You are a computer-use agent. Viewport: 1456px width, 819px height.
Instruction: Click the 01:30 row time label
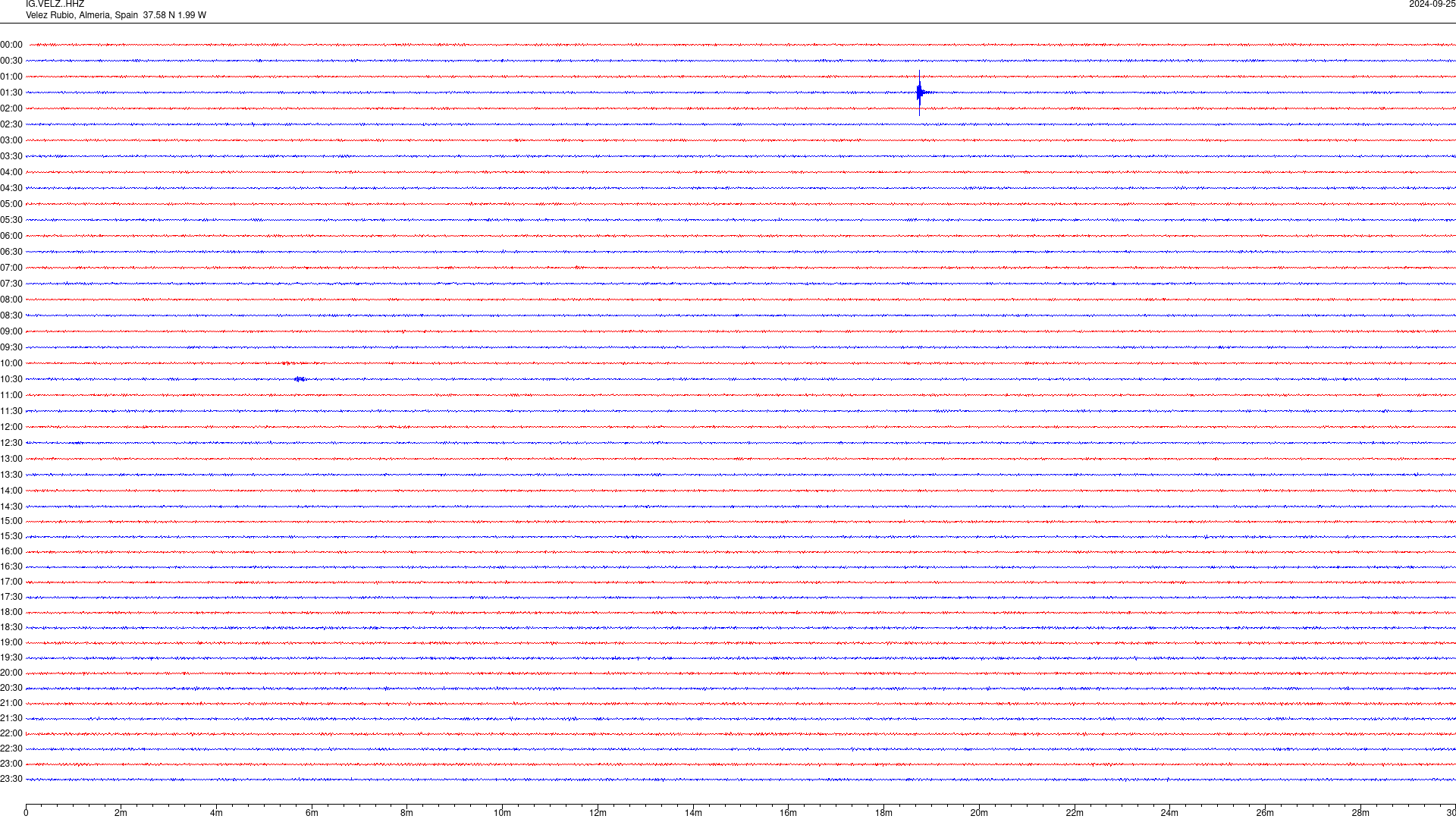pyautogui.click(x=11, y=93)
